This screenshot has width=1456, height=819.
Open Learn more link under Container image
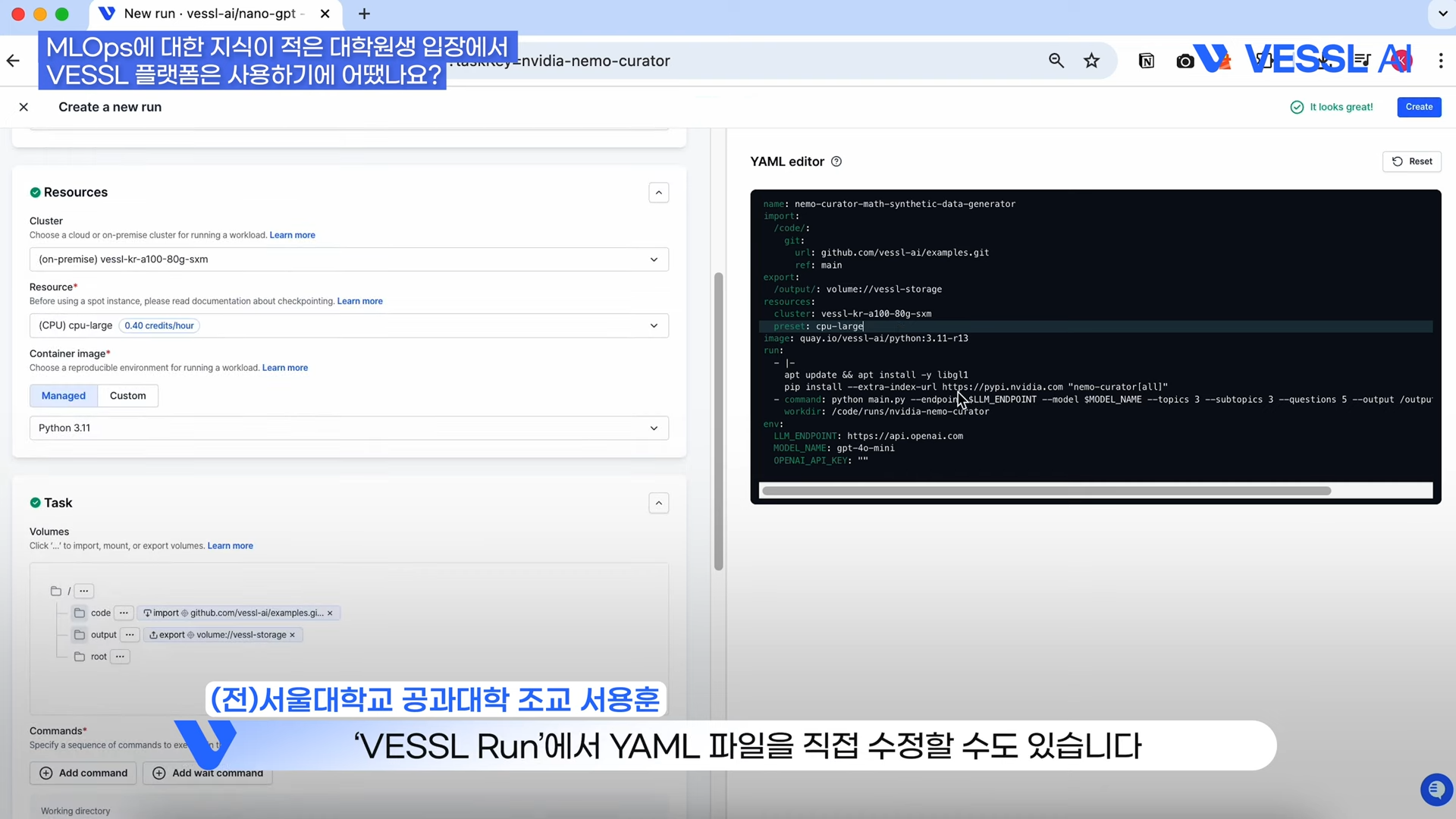point(285,368)
